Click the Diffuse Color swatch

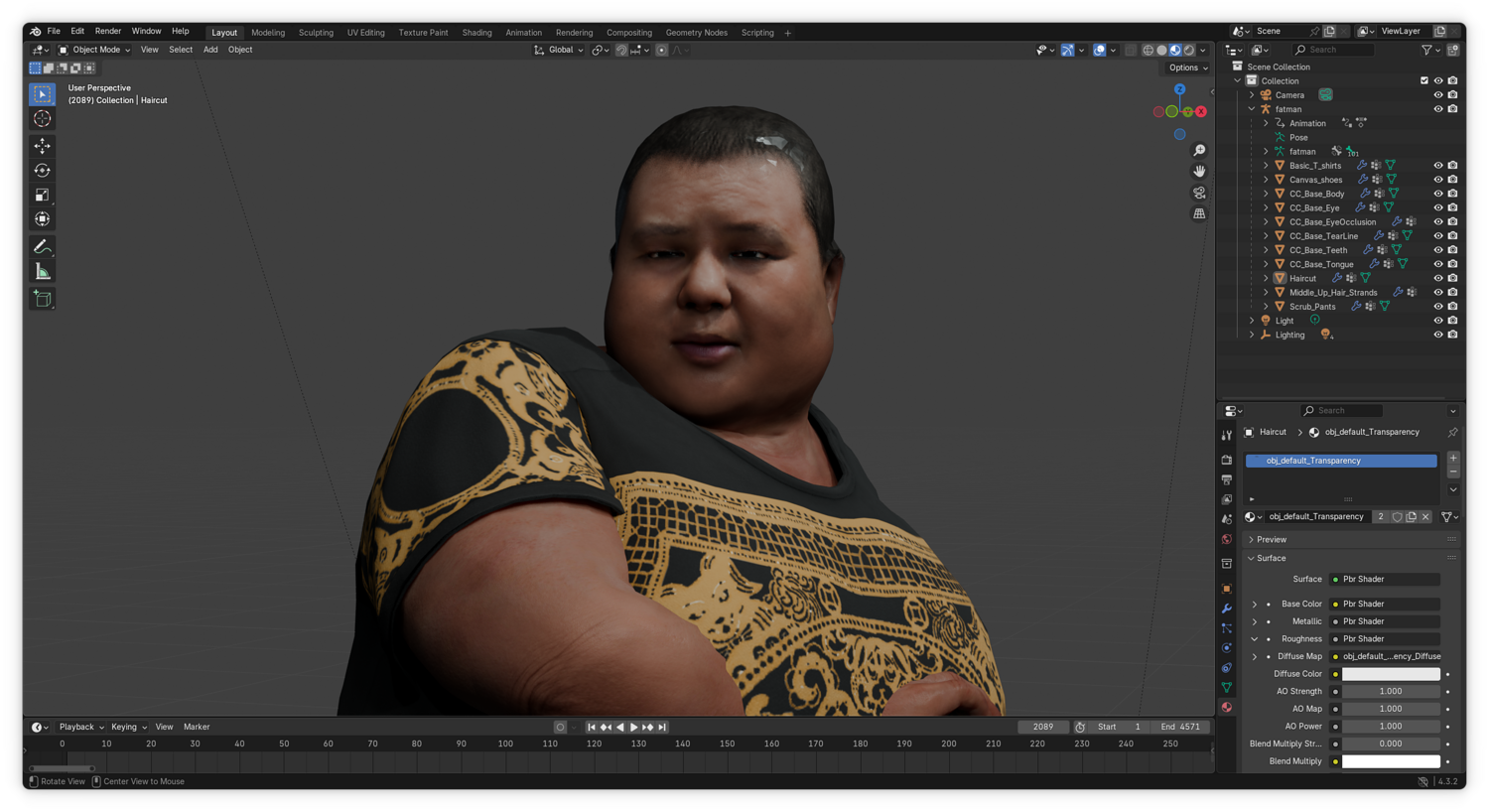[x=1391, y=675]
